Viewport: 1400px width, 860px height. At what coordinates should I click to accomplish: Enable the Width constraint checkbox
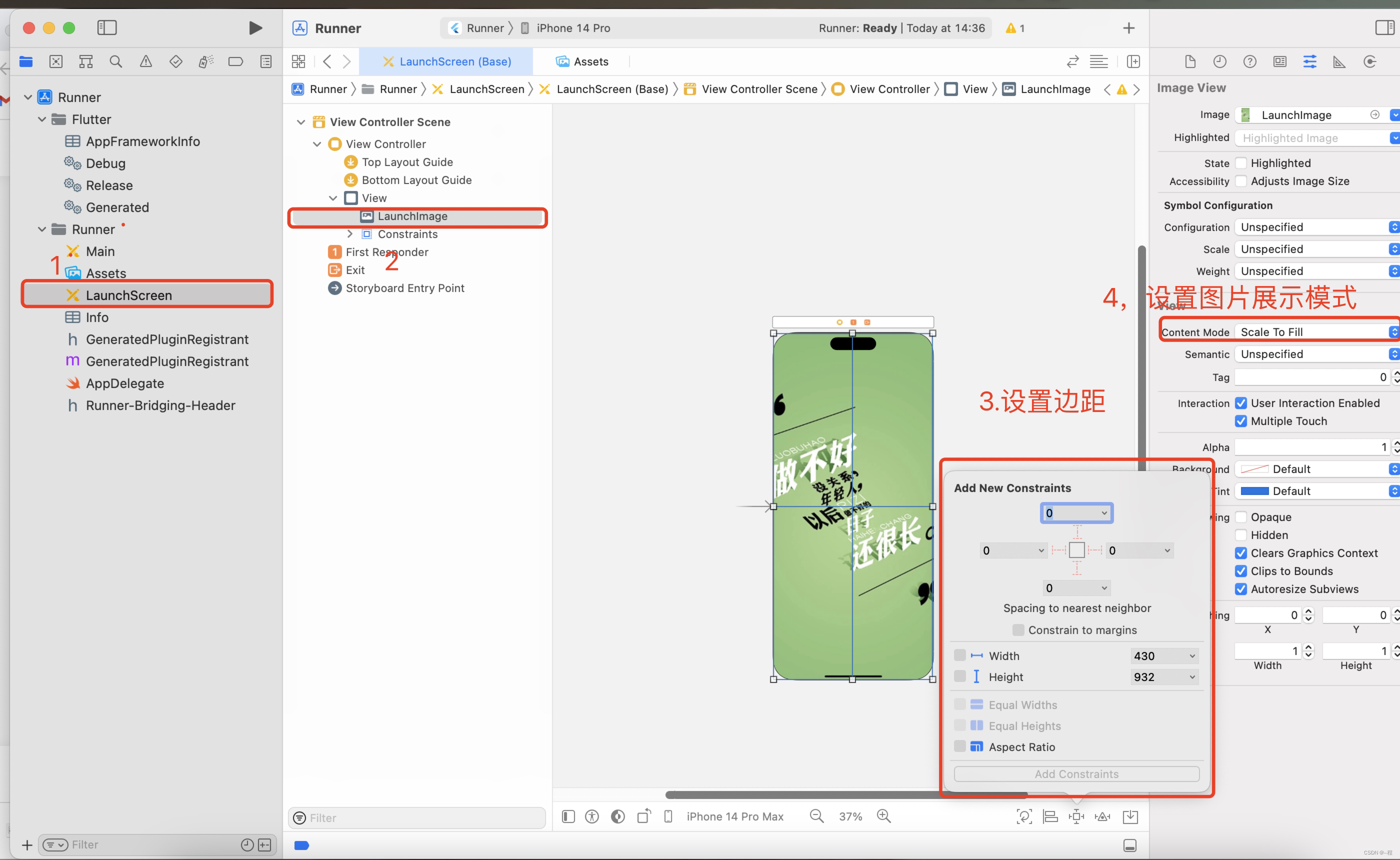pos(960,655)
